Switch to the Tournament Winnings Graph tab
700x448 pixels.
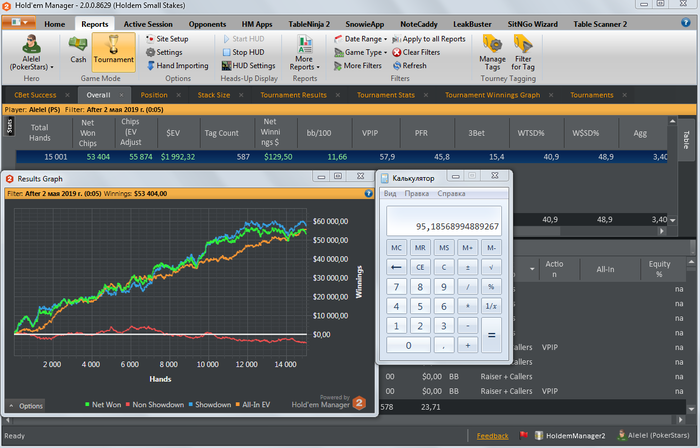pyautogui.click(x=492, y=95)
